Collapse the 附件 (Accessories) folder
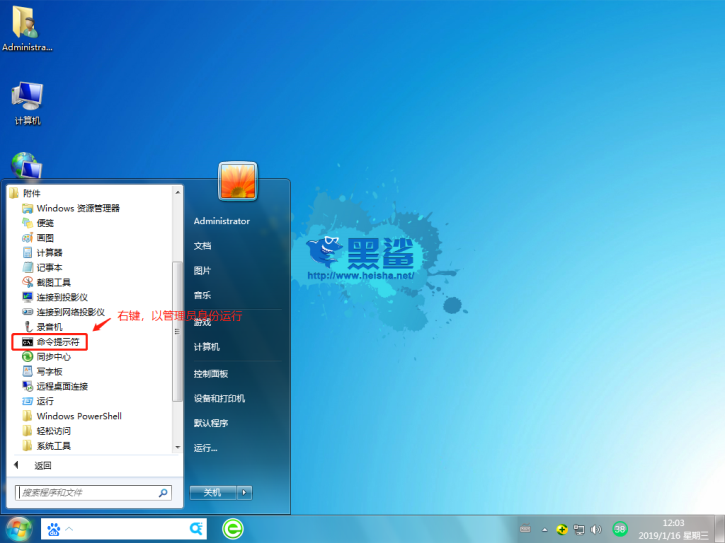725x543 pixels. (32, 193)
